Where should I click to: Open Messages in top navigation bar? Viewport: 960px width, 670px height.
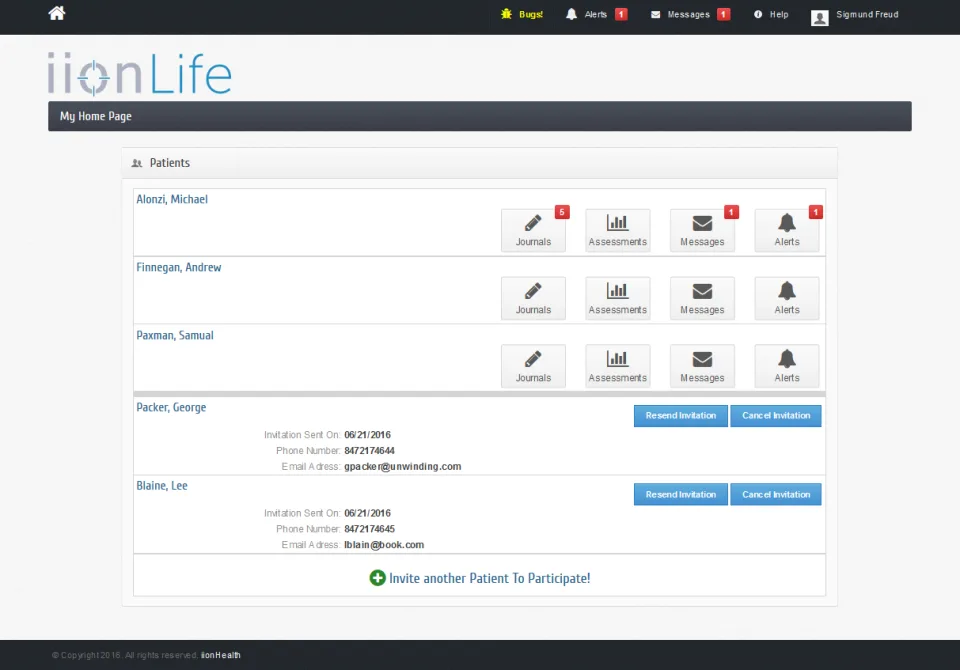(690, 14)
